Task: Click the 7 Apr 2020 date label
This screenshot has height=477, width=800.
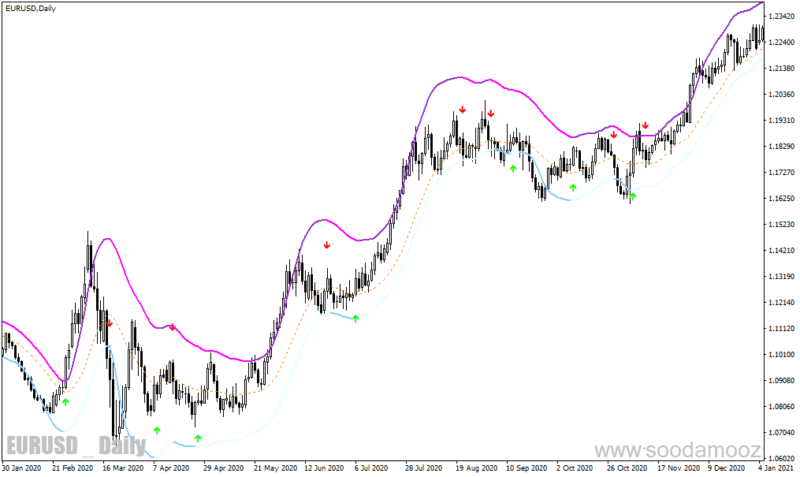Action: pos(171,468)
